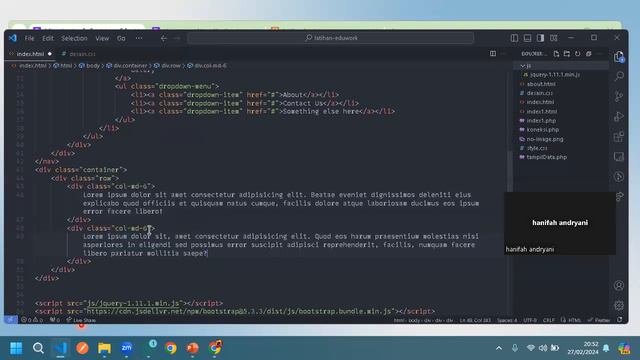Open the Selection menu
This screenshot has width=640, height=360.
click(74, 38)
